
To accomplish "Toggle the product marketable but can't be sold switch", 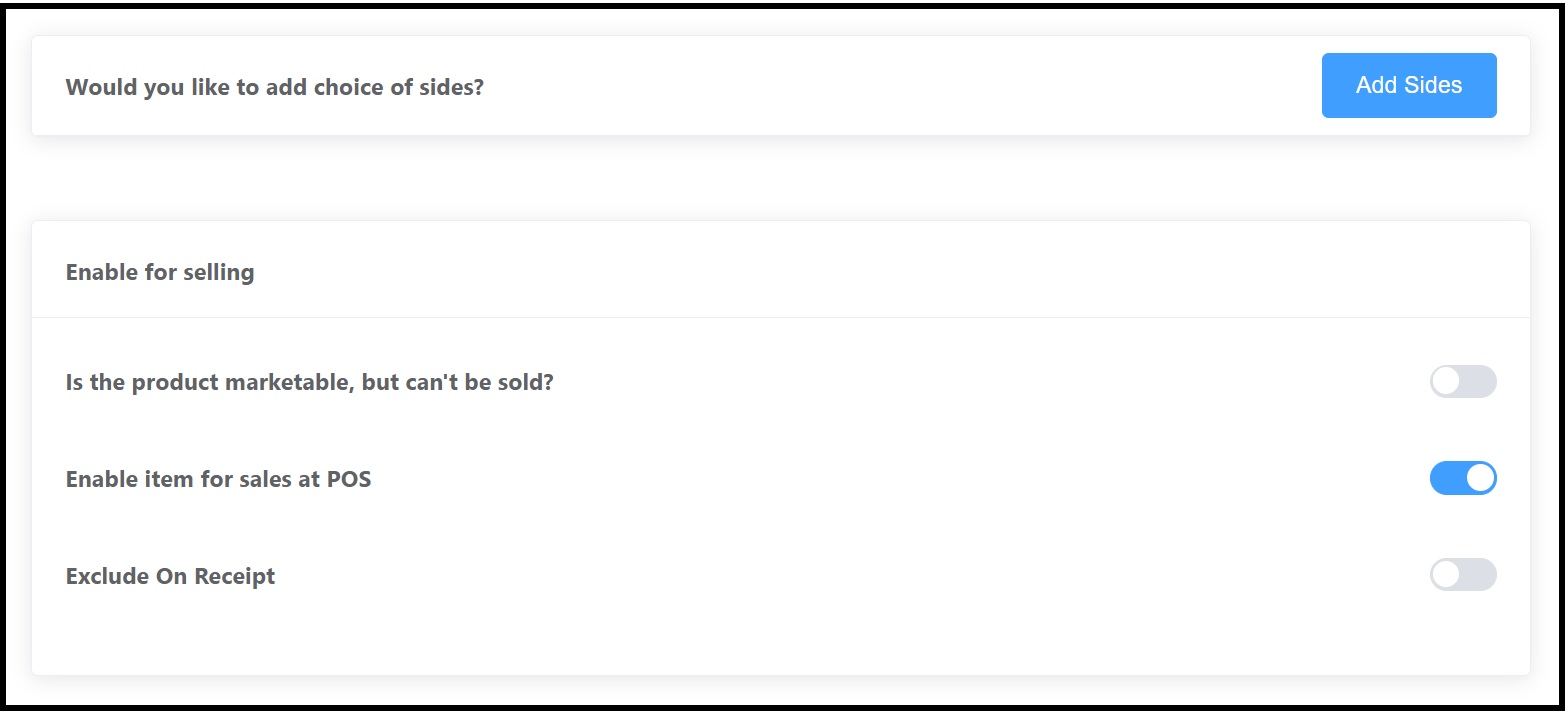I will click(x=1462, y=382).
